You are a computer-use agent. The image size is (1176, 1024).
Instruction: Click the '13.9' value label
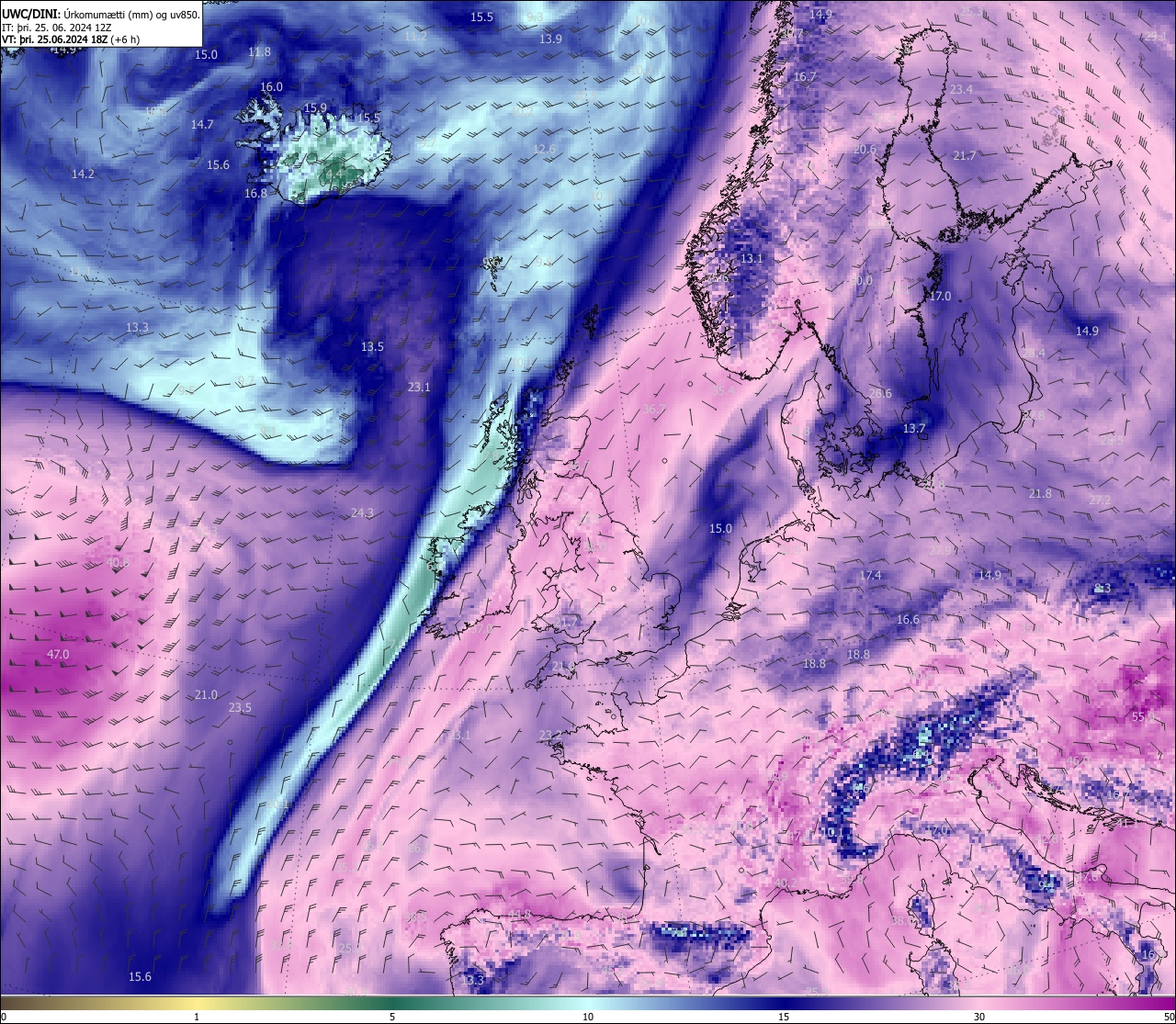pyautogui.click(x=550, y=39)
